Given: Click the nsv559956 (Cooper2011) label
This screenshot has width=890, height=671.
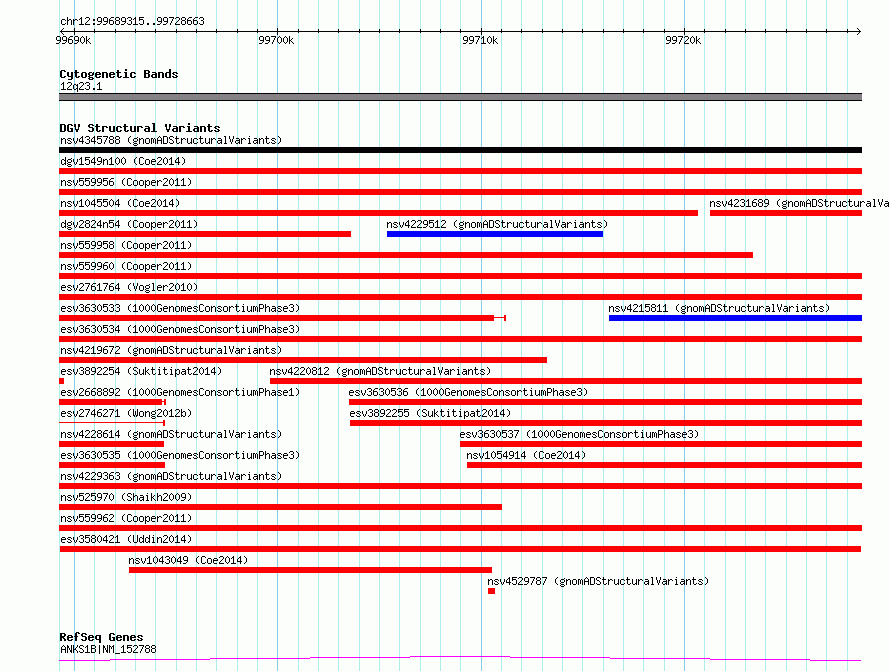Looking at the screenshot, I should 126,182.
